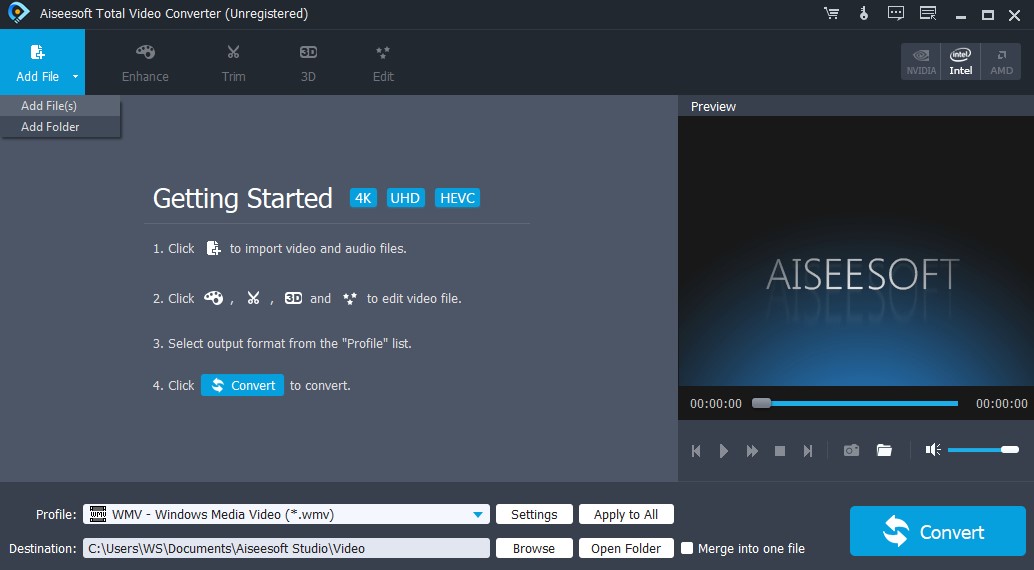
Task: Click the elapsed time 00:00:00 left of the seek bar
Action: click(715, 404)
